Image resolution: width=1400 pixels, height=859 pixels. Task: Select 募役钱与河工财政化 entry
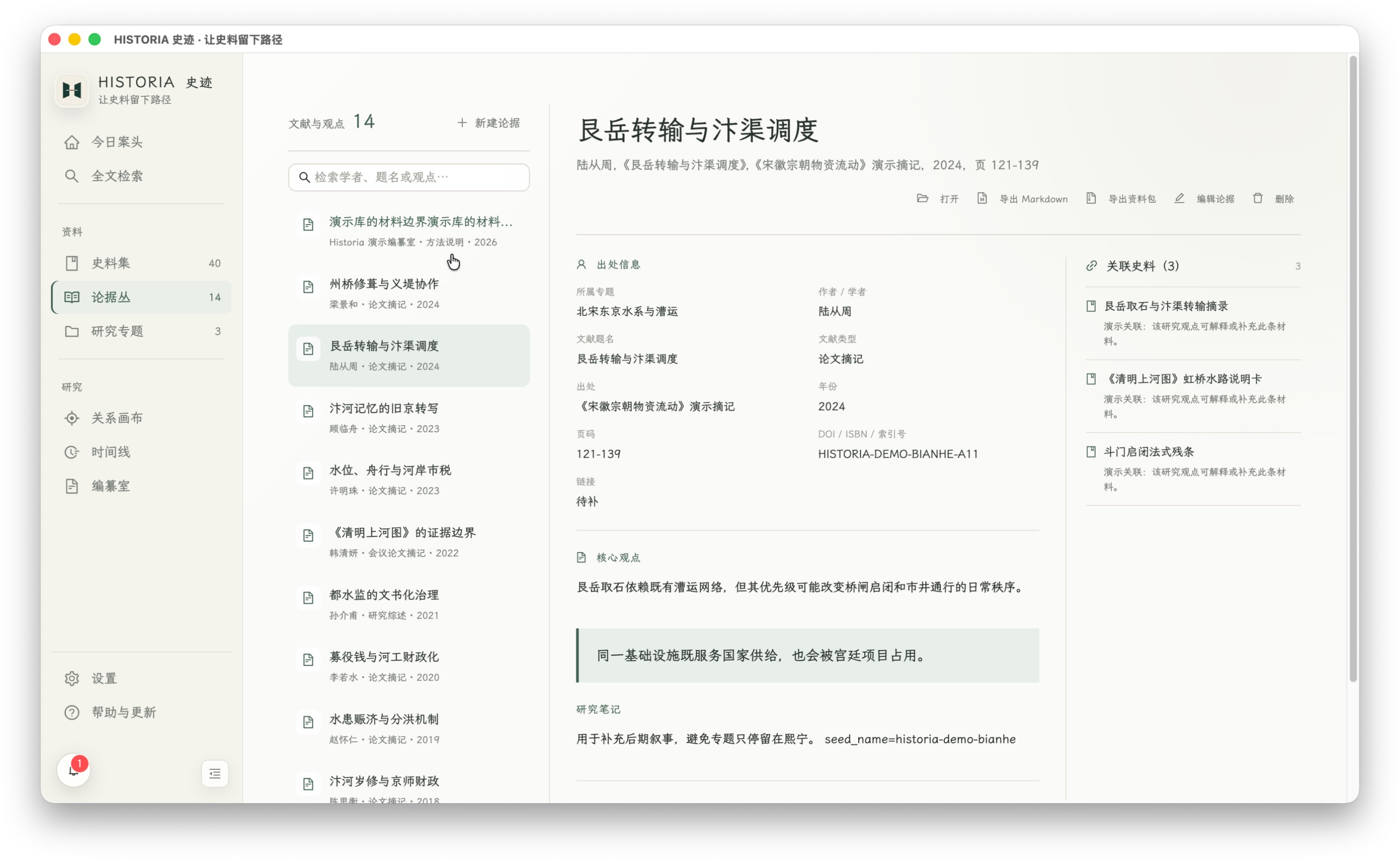(408, 667)
